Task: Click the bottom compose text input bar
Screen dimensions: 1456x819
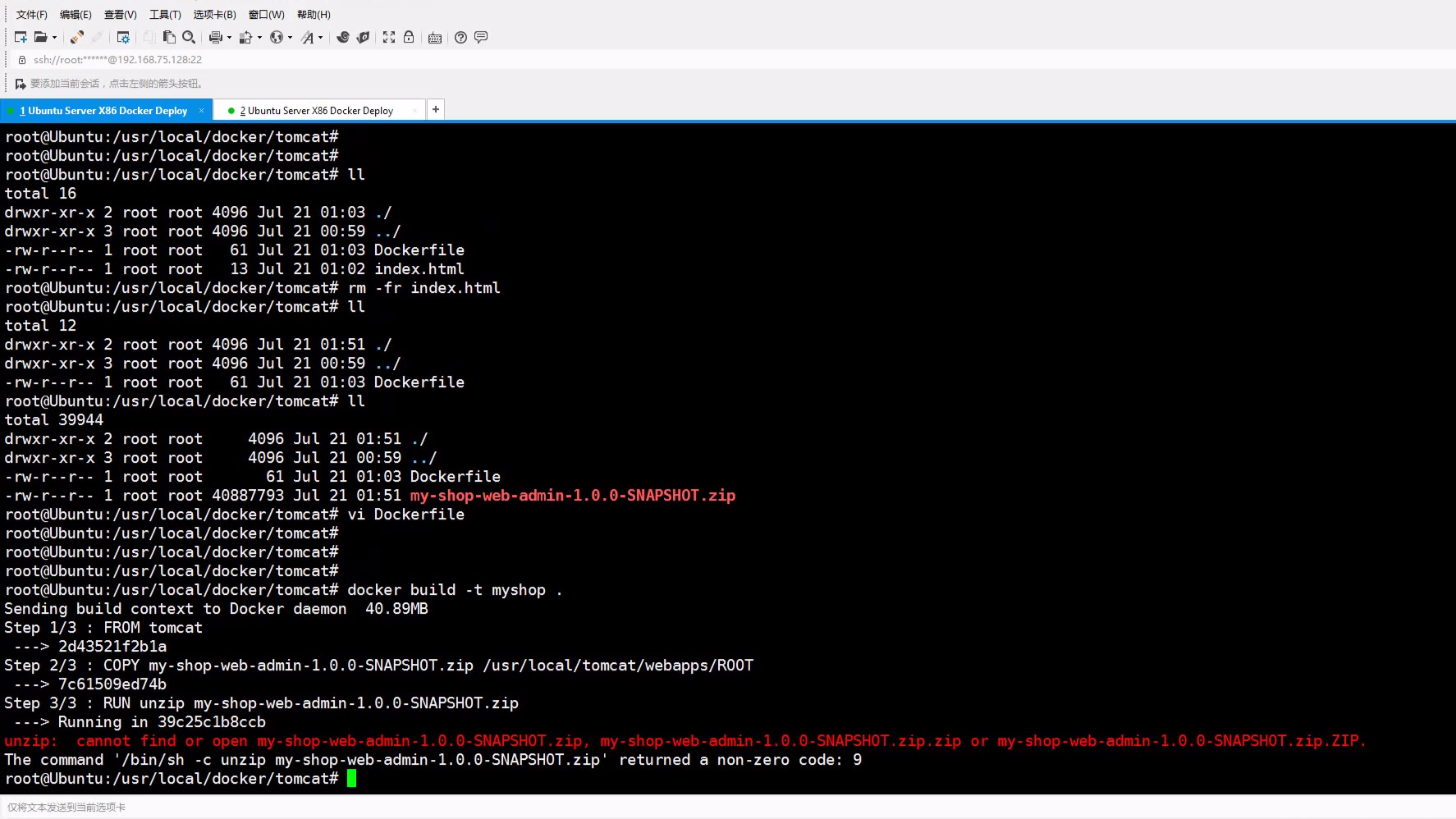Action: coord(728,808)
